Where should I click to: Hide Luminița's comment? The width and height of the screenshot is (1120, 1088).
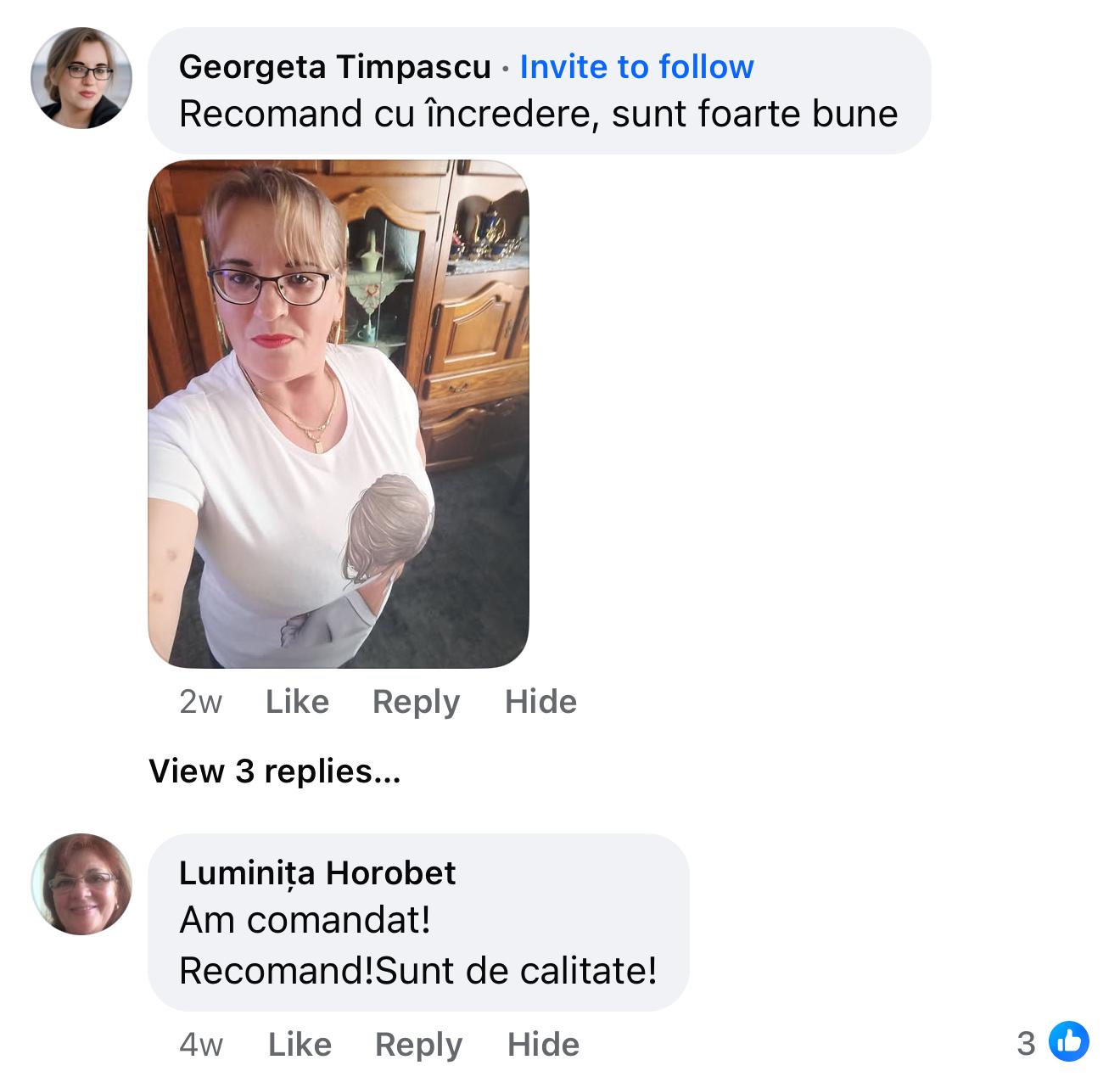coord(543,1045)
